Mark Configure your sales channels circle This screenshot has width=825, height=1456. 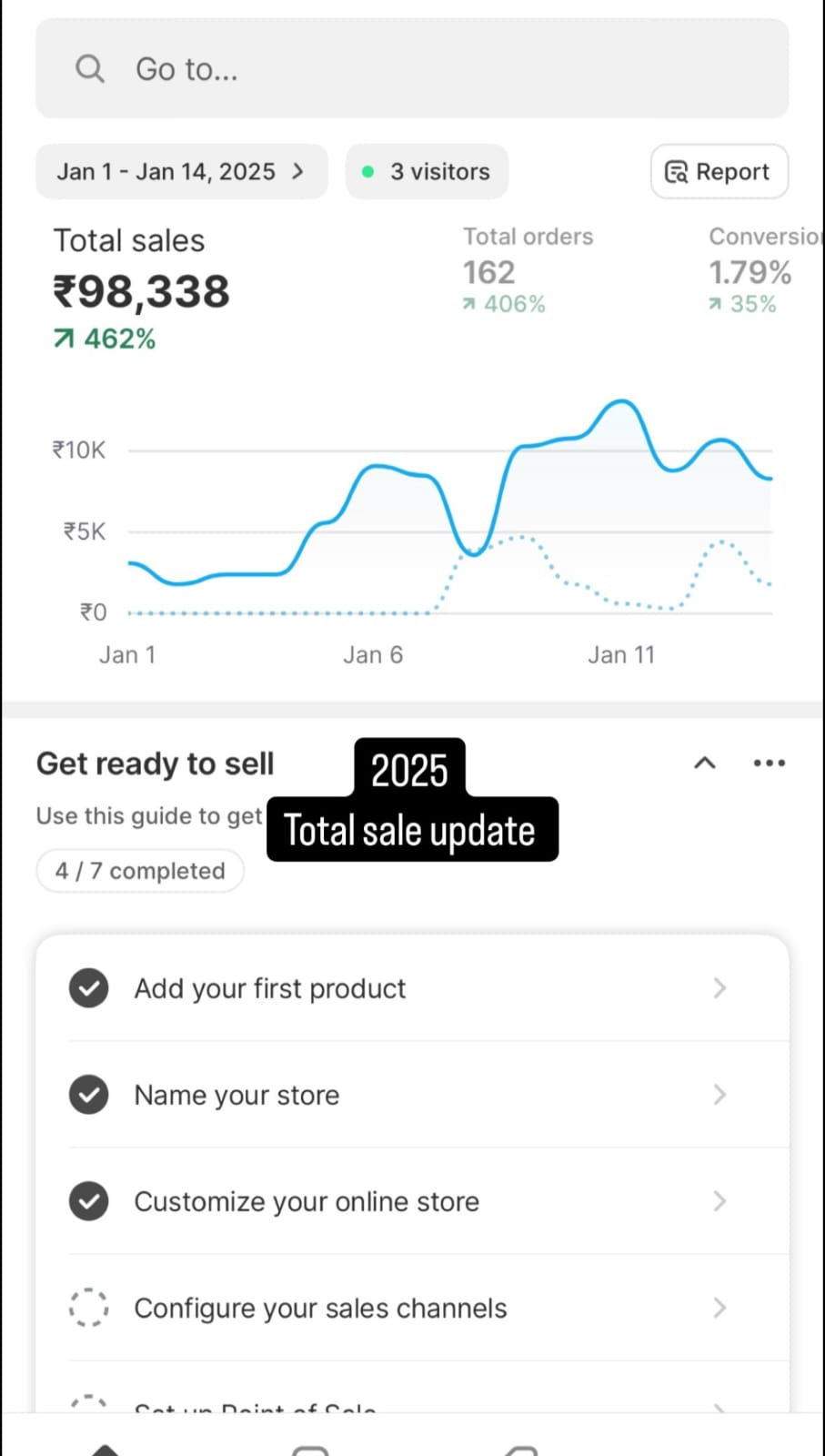pyautogui.click(x=89, y=1308)
